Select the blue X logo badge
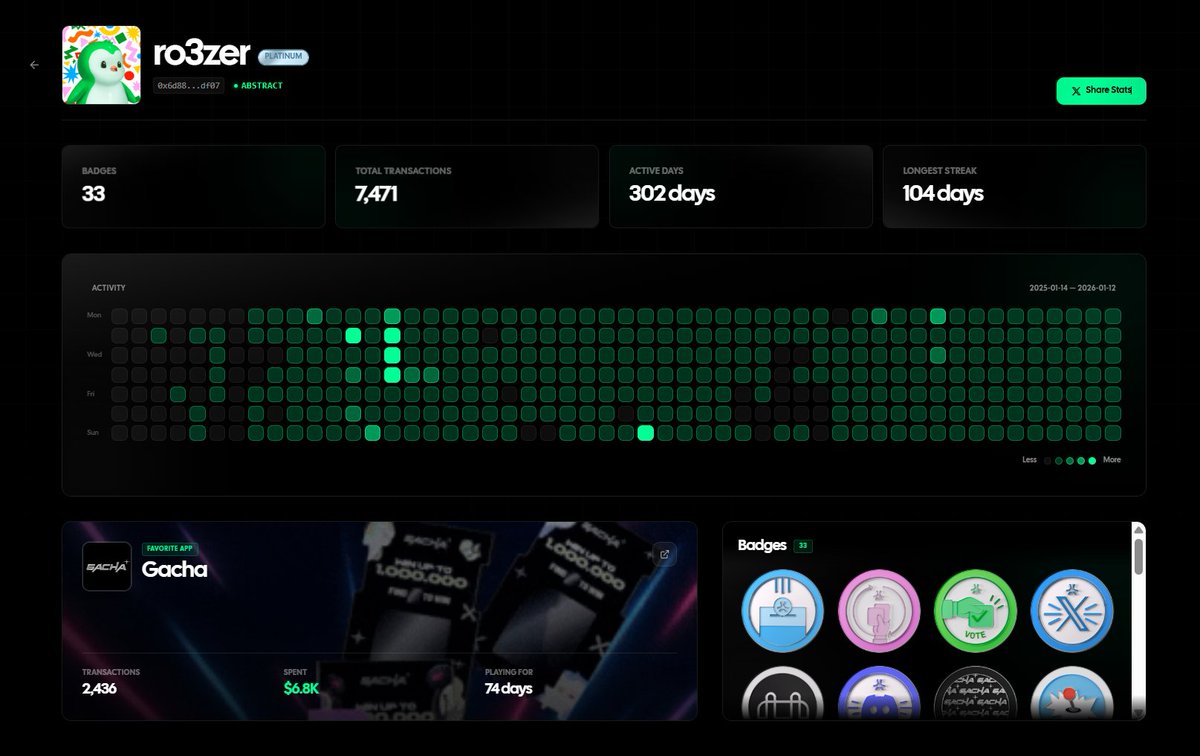 click(x=1072, y=611)
